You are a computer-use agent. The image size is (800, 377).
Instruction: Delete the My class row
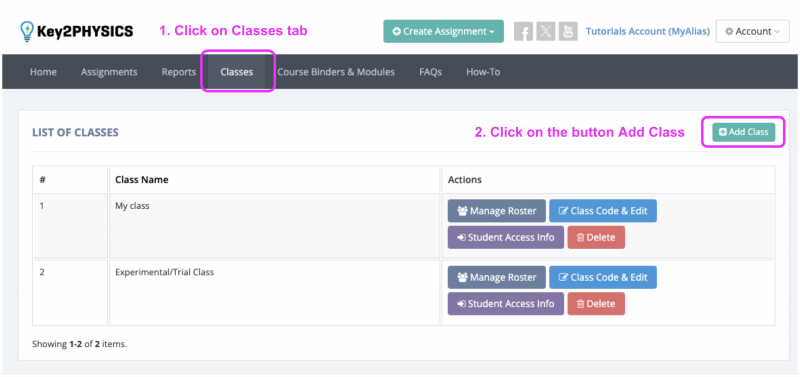tap(596, 237)
